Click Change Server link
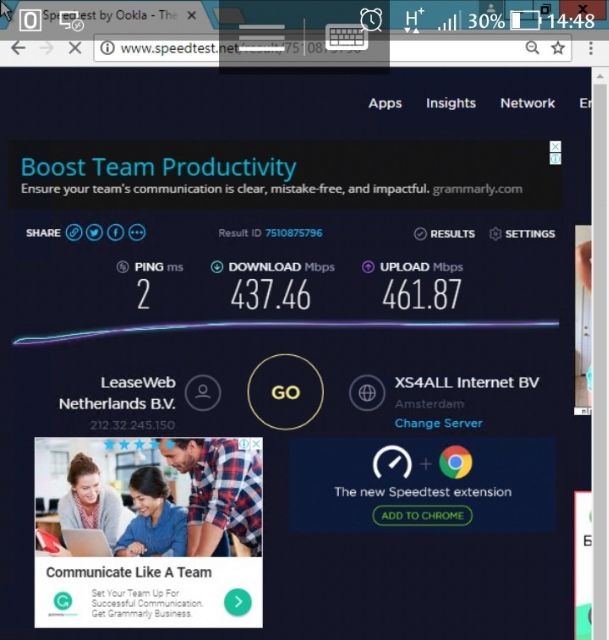This screenshot has width=609, height=640. (x=439, y=423)
